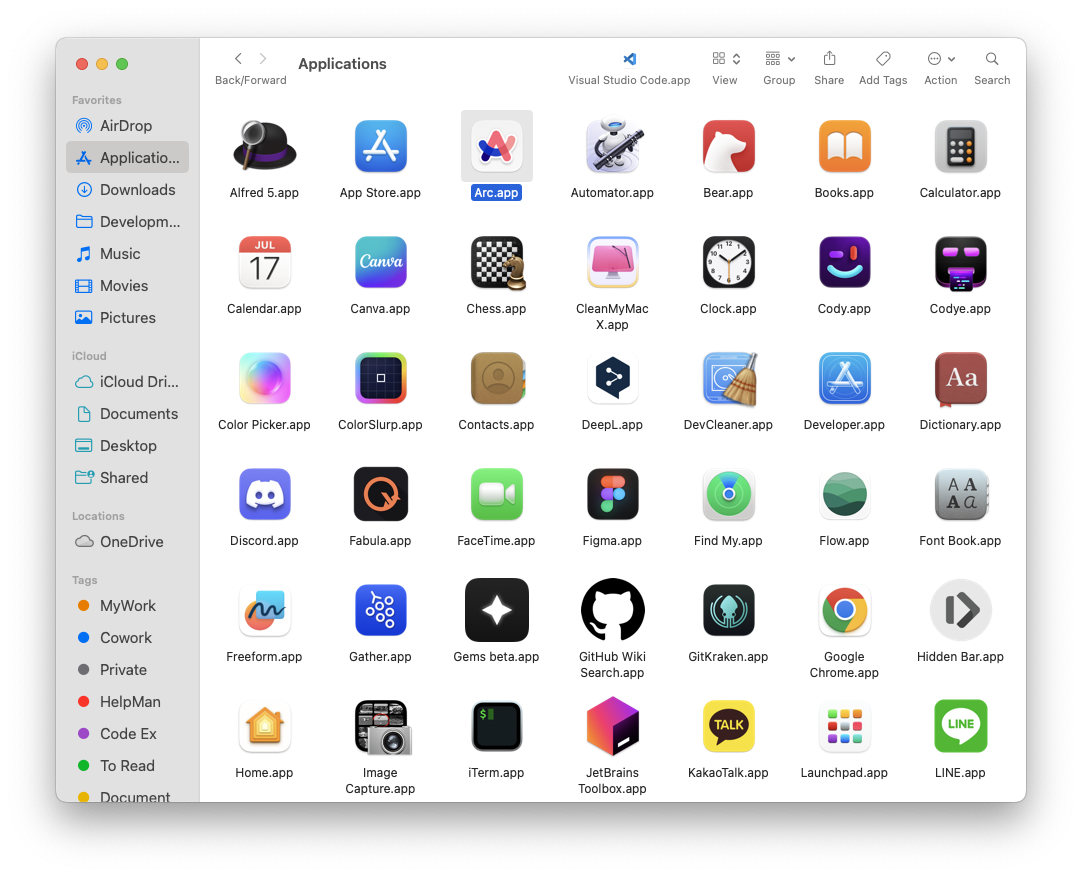Select the DevCleaner.app icon
The height and width of the screenshot is (876, 1082).
point(729,379)
